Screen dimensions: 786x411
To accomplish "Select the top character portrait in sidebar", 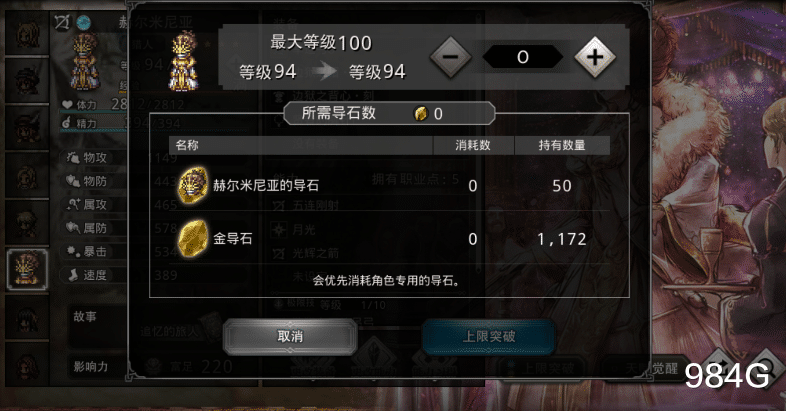I will pos(27,34).
